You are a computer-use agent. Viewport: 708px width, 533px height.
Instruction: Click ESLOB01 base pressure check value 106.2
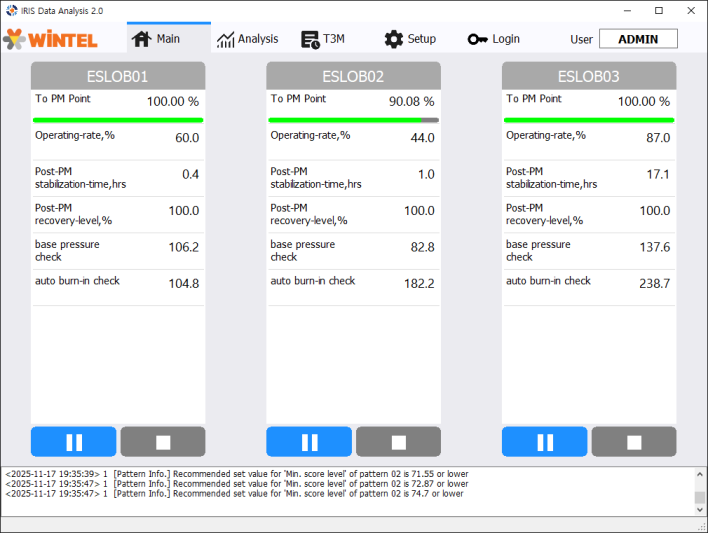click(x=184, y=247)
